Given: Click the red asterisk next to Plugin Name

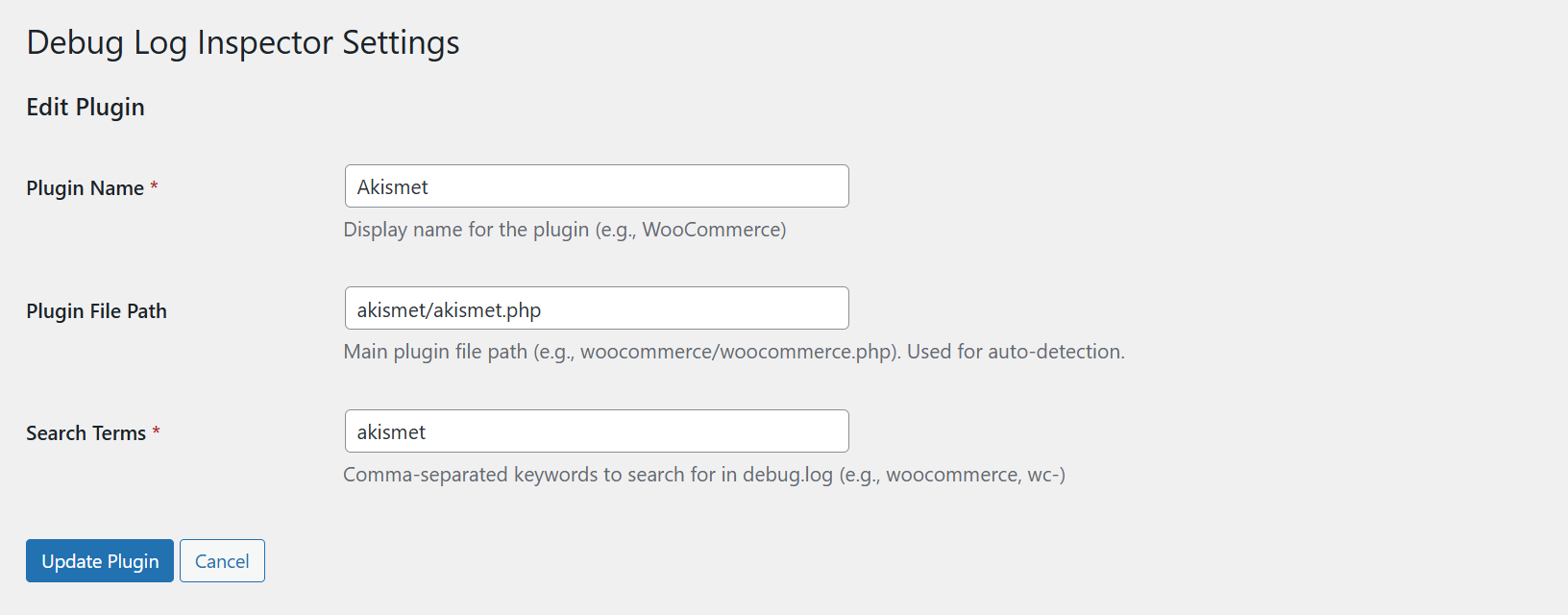Looking at the screenshot, I should point(154,187).
